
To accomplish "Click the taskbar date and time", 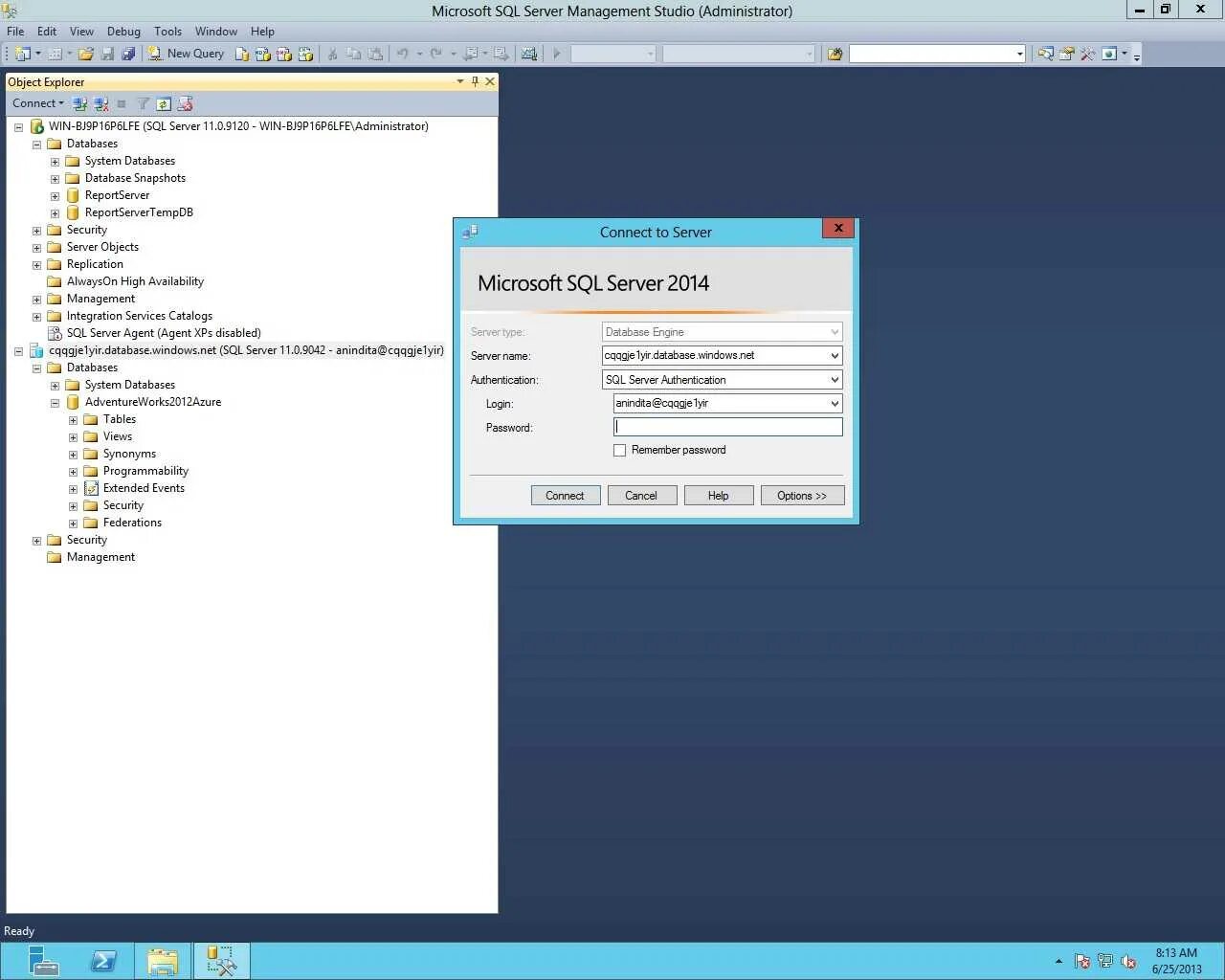I will 1176,961.
